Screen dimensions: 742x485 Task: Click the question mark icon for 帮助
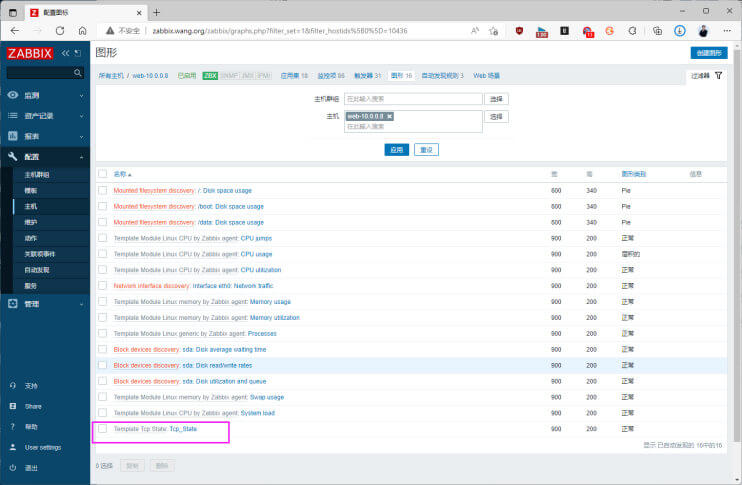pos(13,426)
